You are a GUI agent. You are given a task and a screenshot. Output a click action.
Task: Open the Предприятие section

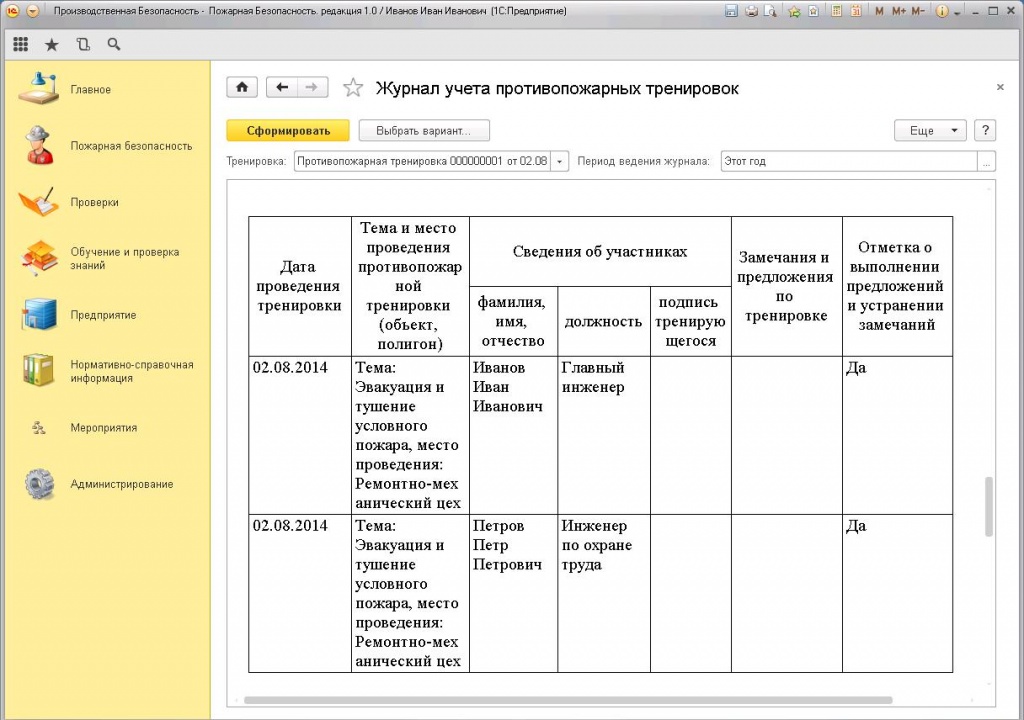(108, 315)
